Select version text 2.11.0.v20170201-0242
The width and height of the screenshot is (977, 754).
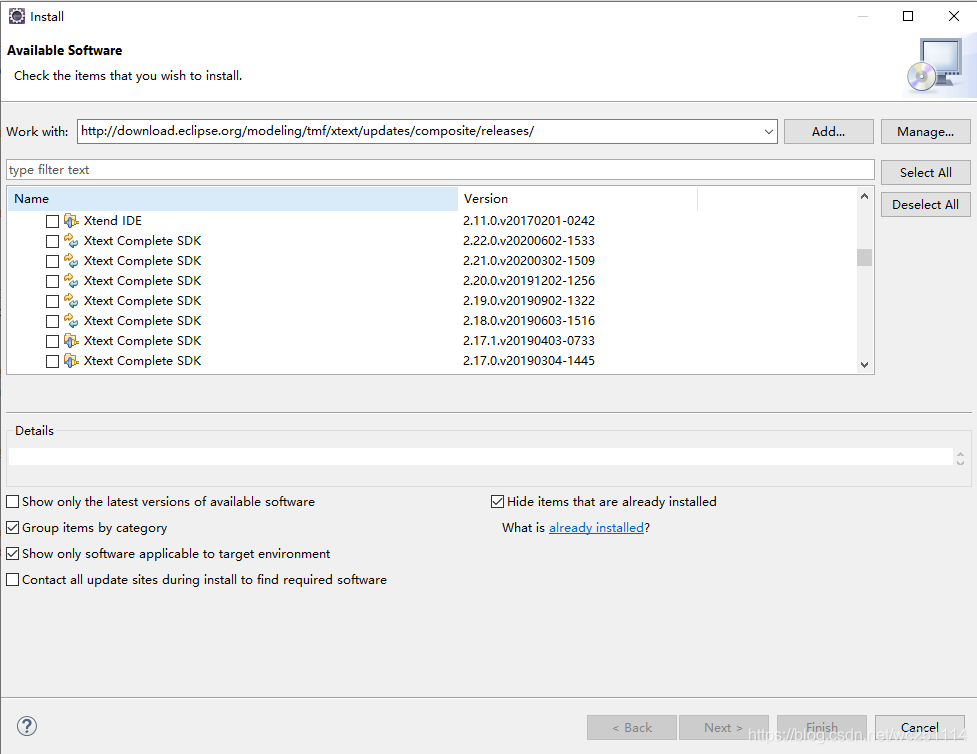click(x=529, y=221)
